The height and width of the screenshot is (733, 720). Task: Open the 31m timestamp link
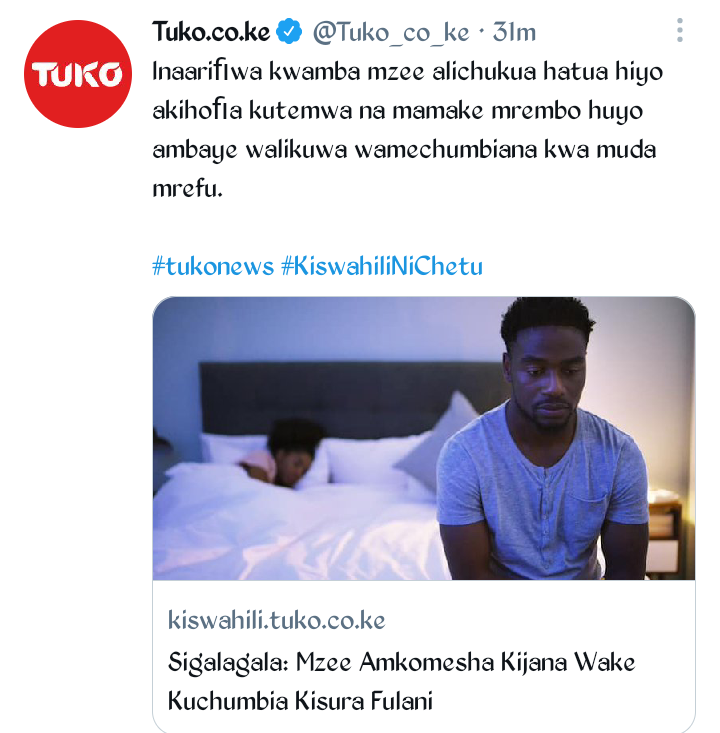pyautogui.click(x=514, y=32)
